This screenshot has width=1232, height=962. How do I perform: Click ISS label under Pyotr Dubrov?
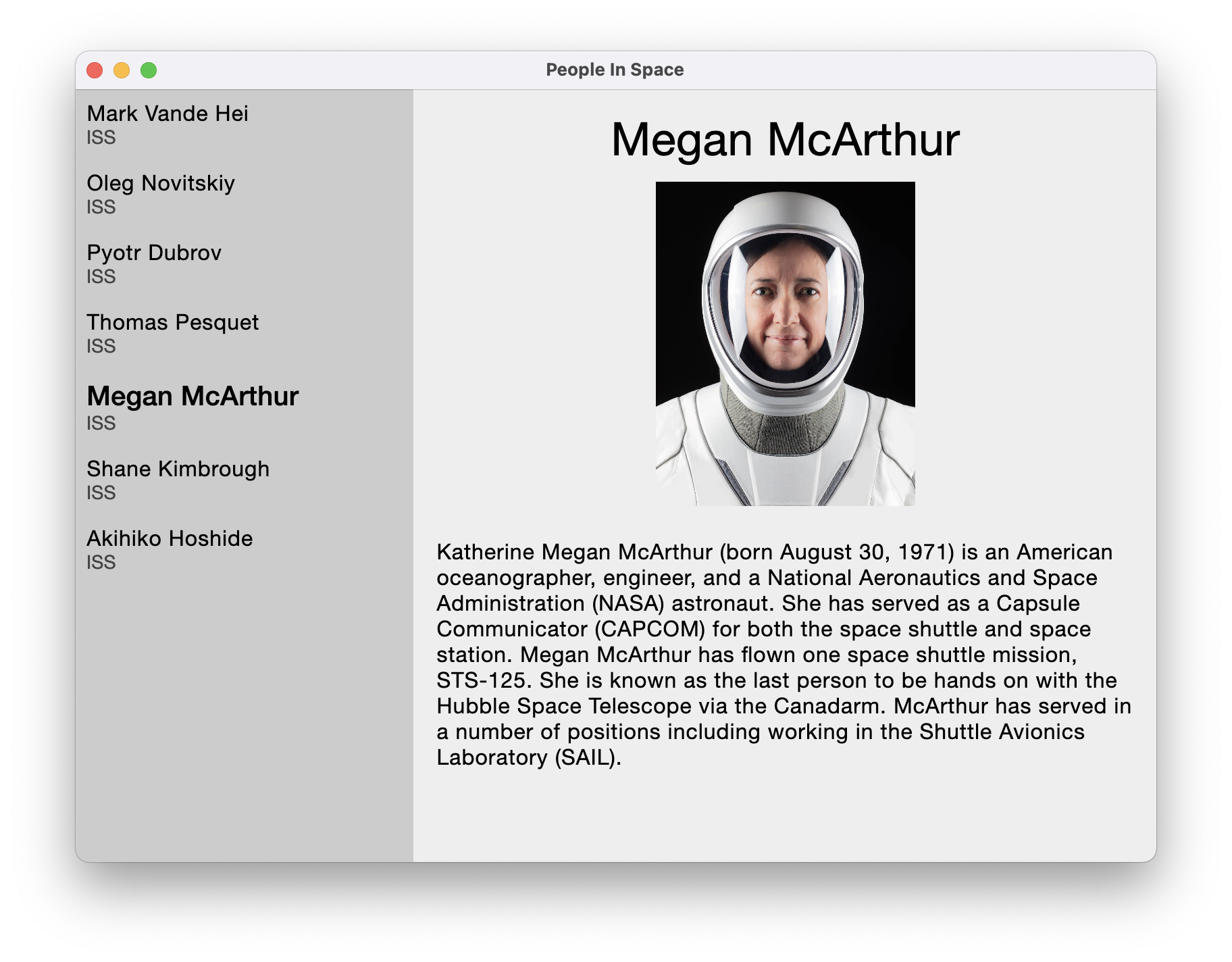tap(101, 277)
